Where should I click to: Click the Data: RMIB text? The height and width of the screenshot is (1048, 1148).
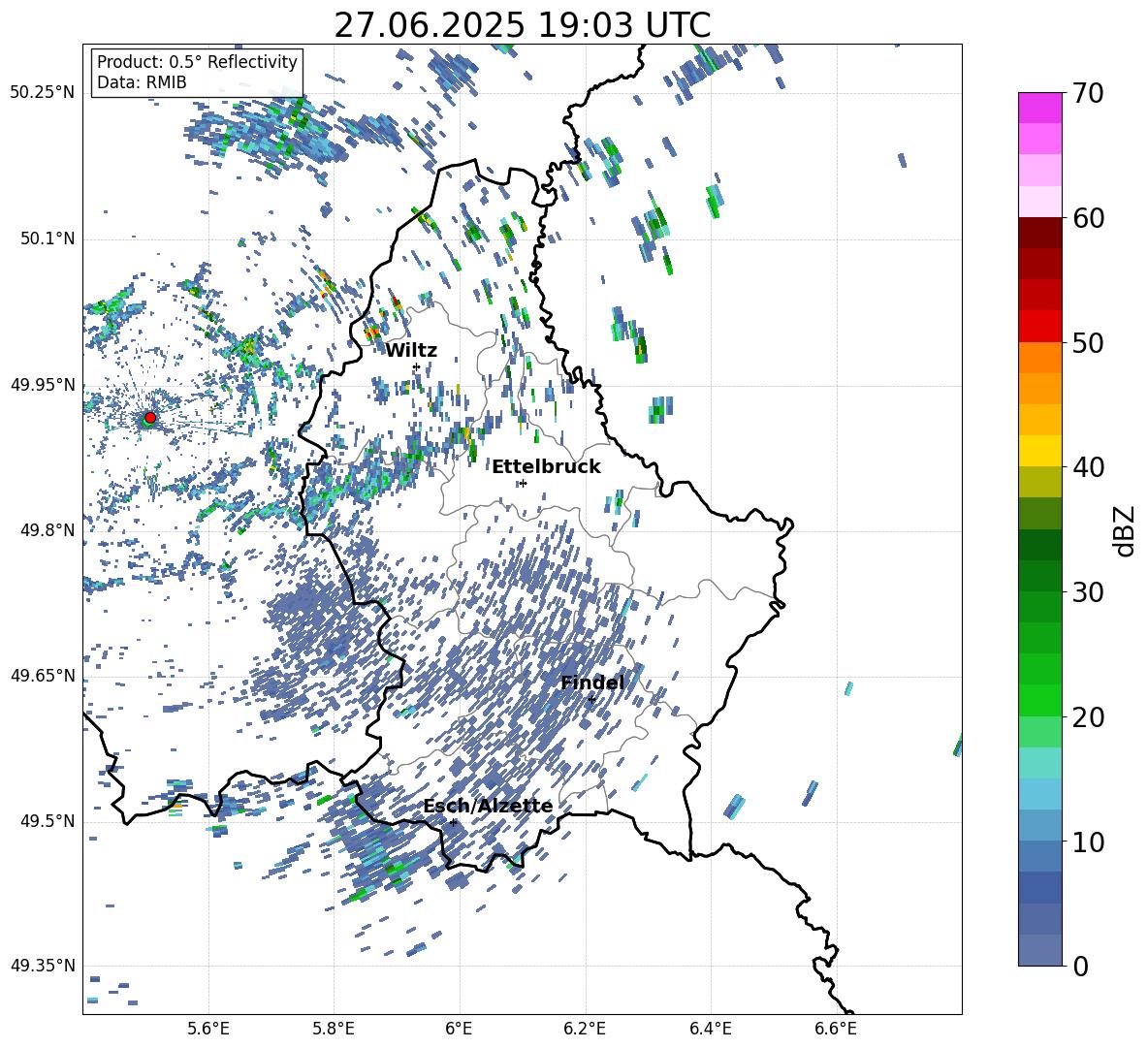(x=142, y=82)
